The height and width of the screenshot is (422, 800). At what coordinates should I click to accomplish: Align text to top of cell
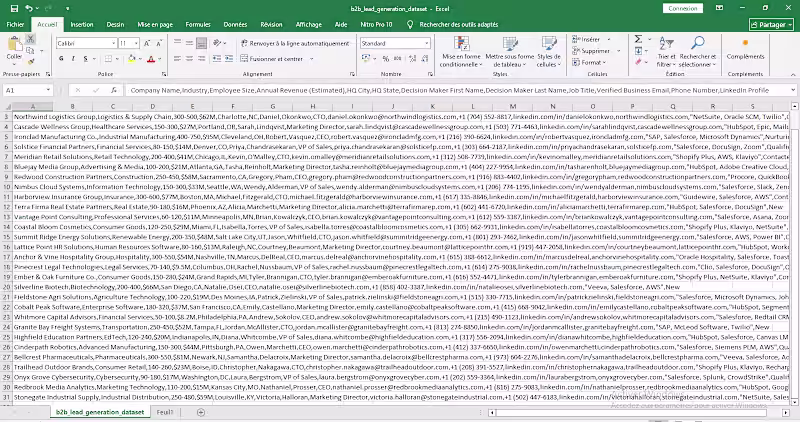pyautogui.click(x=177, y=43)
